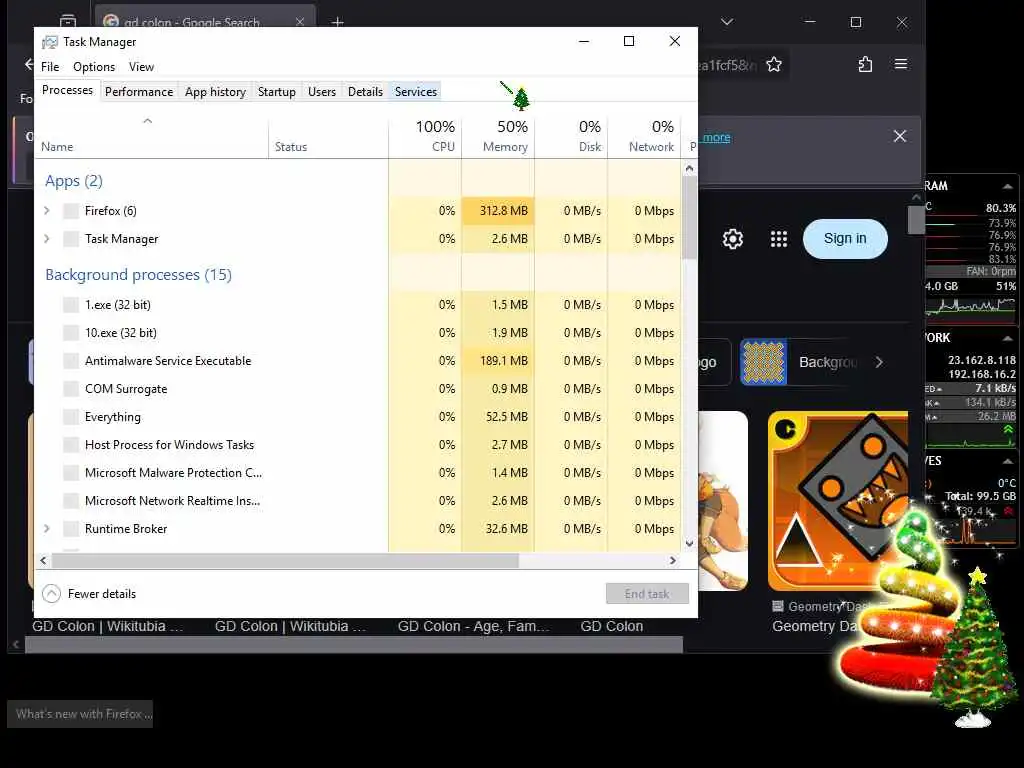Click the What's new with Firefox link

pos(80,714)
